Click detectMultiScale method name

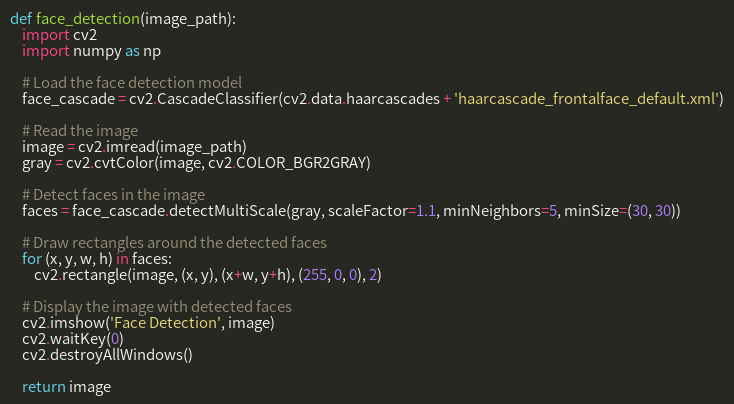pyautogui.click(x=228, y=211)
